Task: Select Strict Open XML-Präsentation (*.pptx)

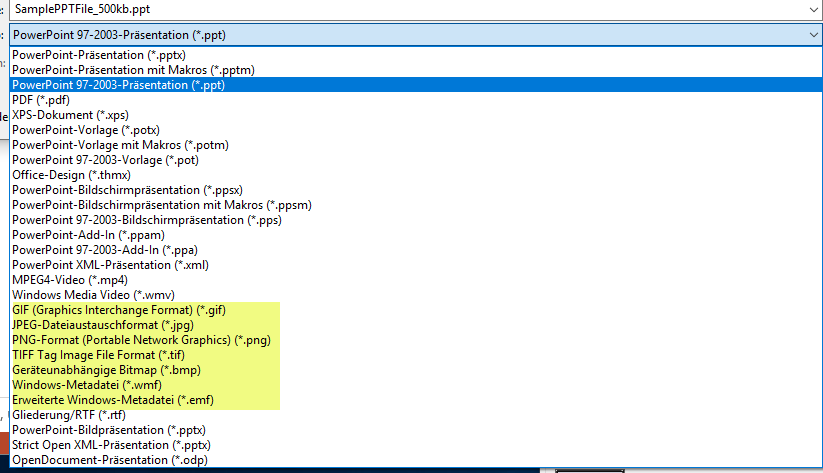Action: (416, 445)
